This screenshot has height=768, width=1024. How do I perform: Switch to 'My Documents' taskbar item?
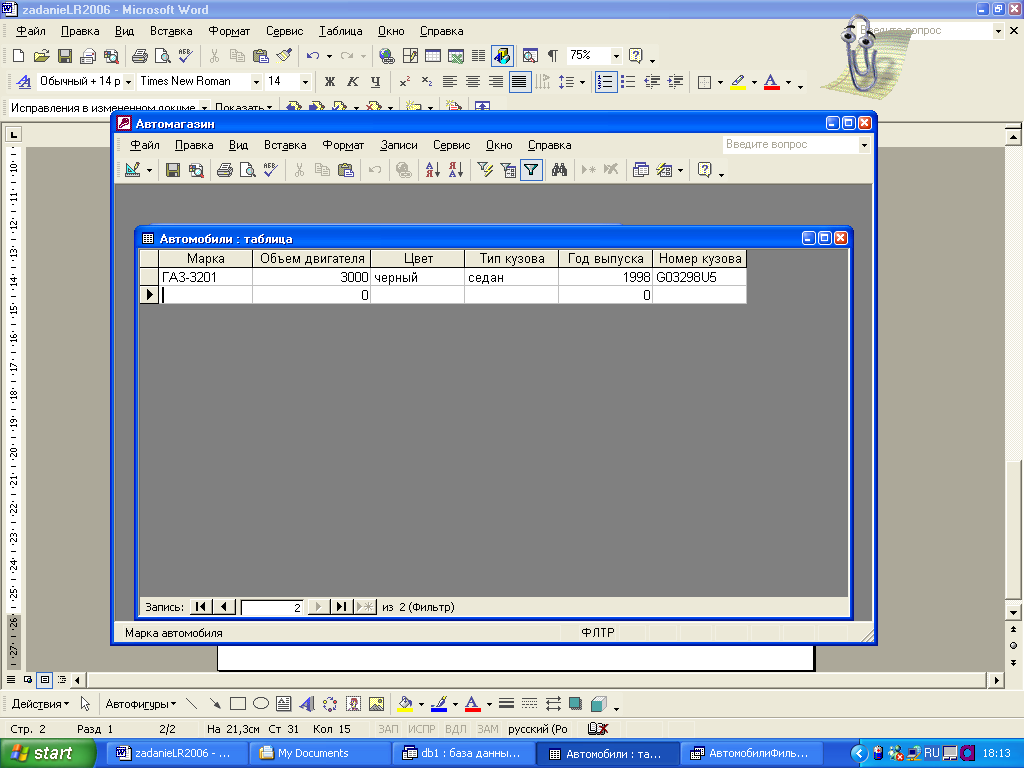click(x=320, y=754)
